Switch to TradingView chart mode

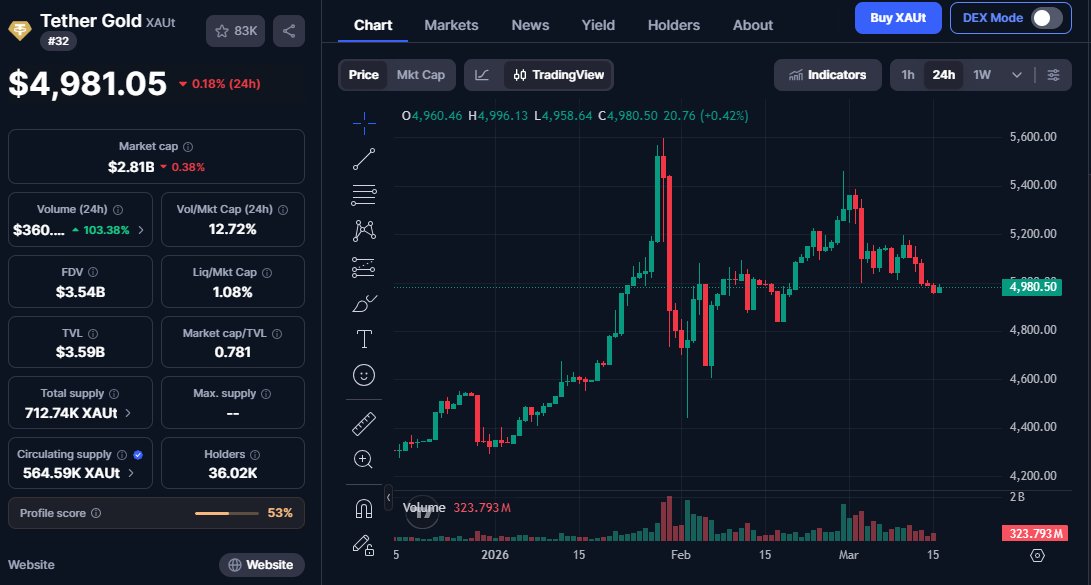[559, 75]
